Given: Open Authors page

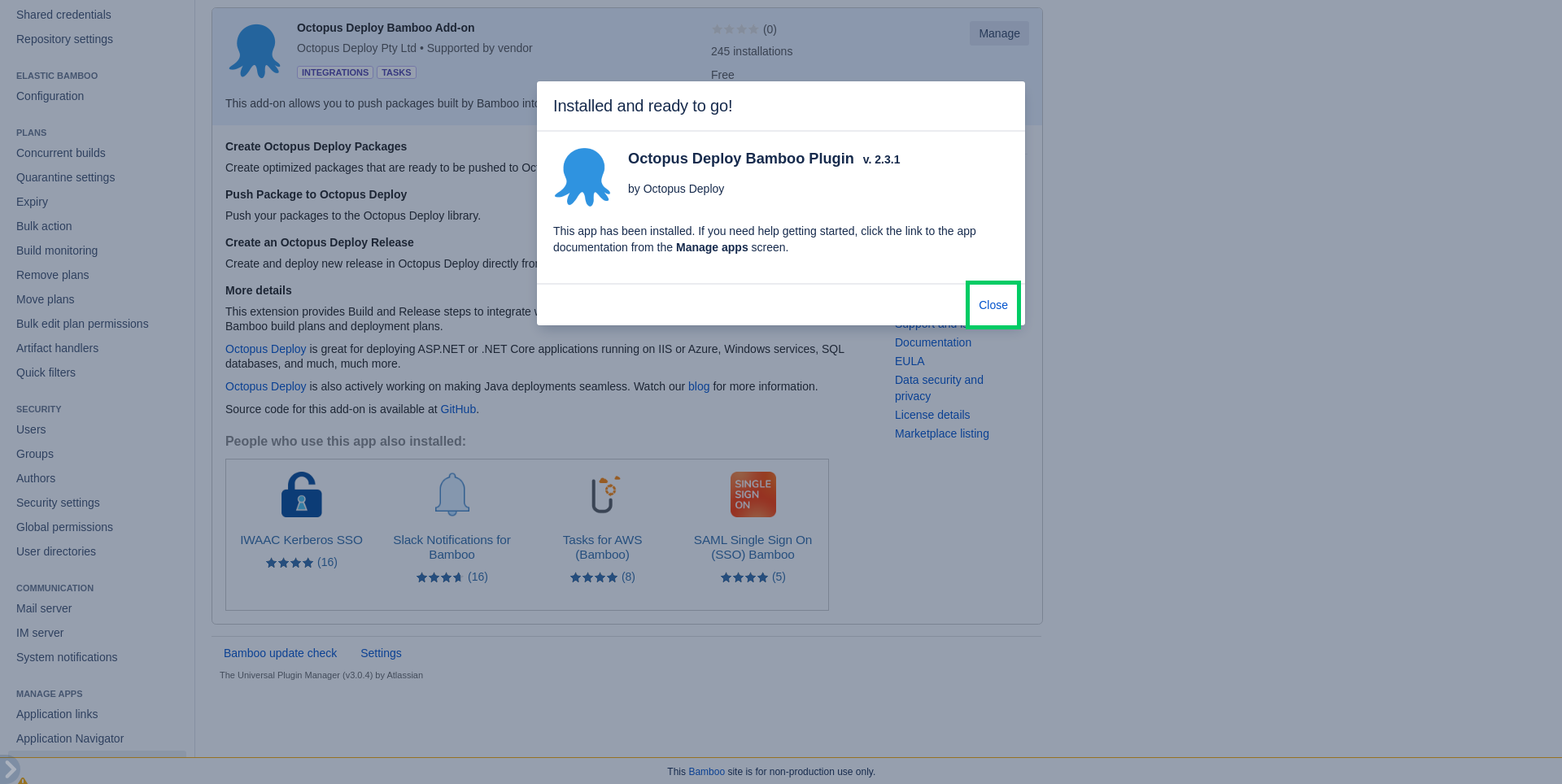Looking at the screenshot, I should (x=36, y=478).
